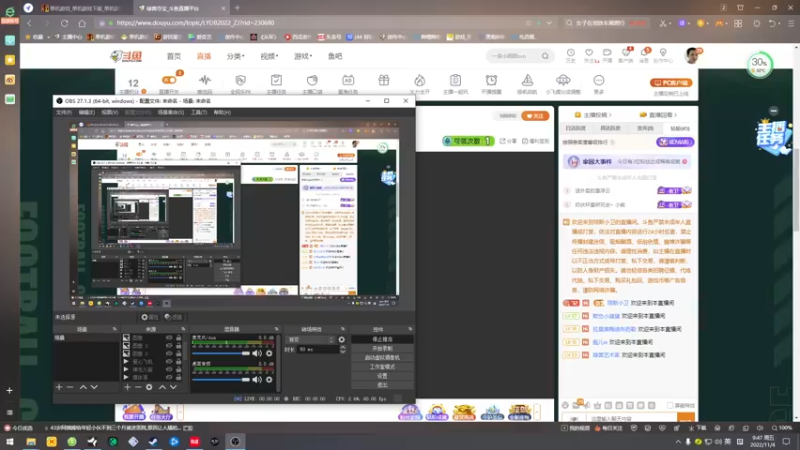800x450 pixels.
Task: Open 火力全开 flame icon in Douyu toolbar
Action: [419, 80]
